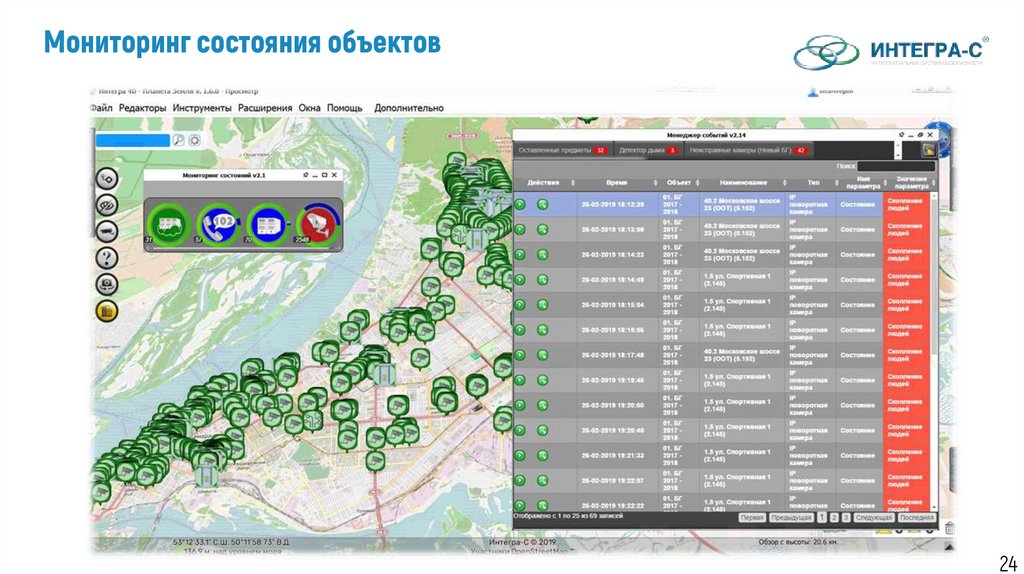The width and height of the screenshot is (1024, 574).
Task: Sort by the Имя параметра column
Action: point(862,183)
